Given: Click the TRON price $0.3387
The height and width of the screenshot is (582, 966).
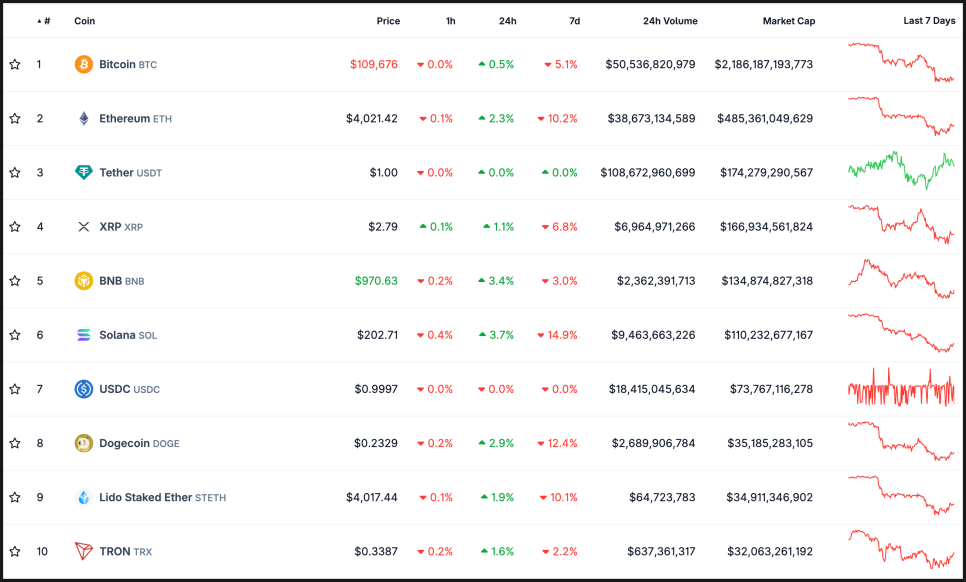Looking at the screenshot, I should [x=376, y=551].
